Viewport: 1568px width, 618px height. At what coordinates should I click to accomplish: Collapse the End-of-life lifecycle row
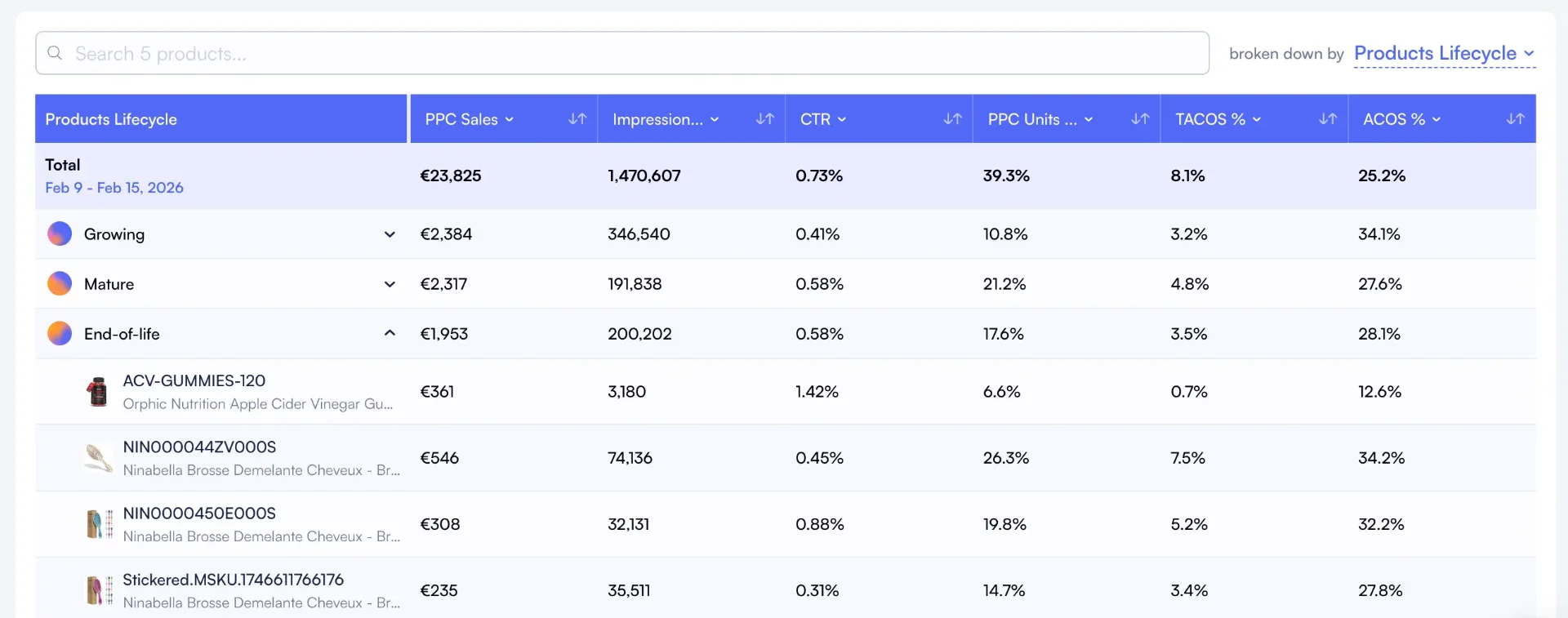pos(390,333)
